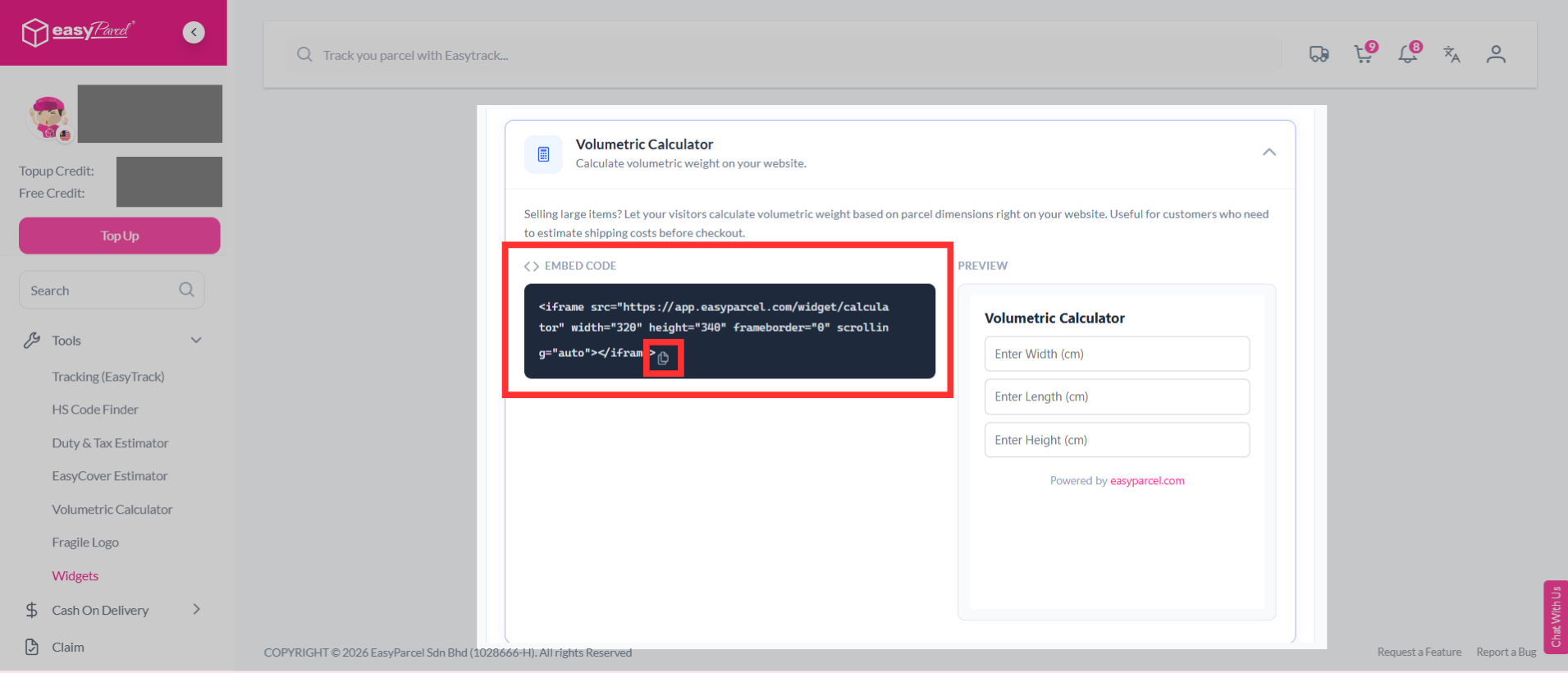Collapse sidebar with the arrow button
1568x673 pixels.
click(x=194, y=32)
